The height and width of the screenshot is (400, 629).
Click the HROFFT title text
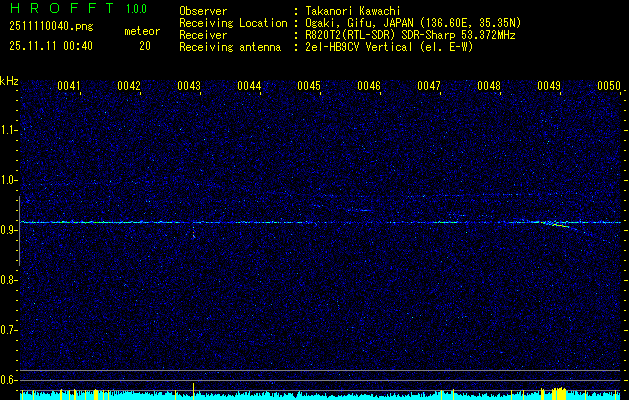coord(54,9)
